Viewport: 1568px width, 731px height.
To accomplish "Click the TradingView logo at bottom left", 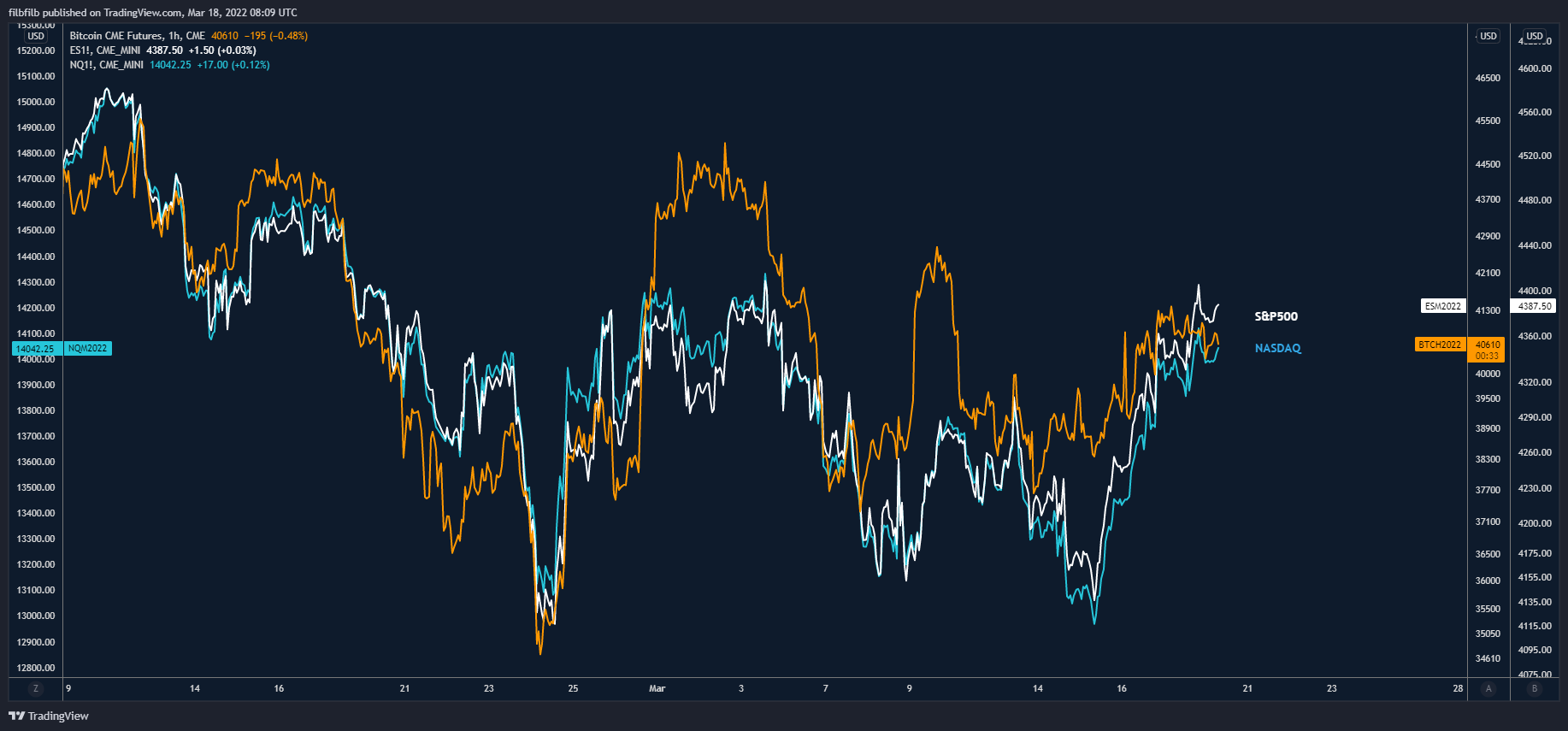I will (x=49, y=716).
